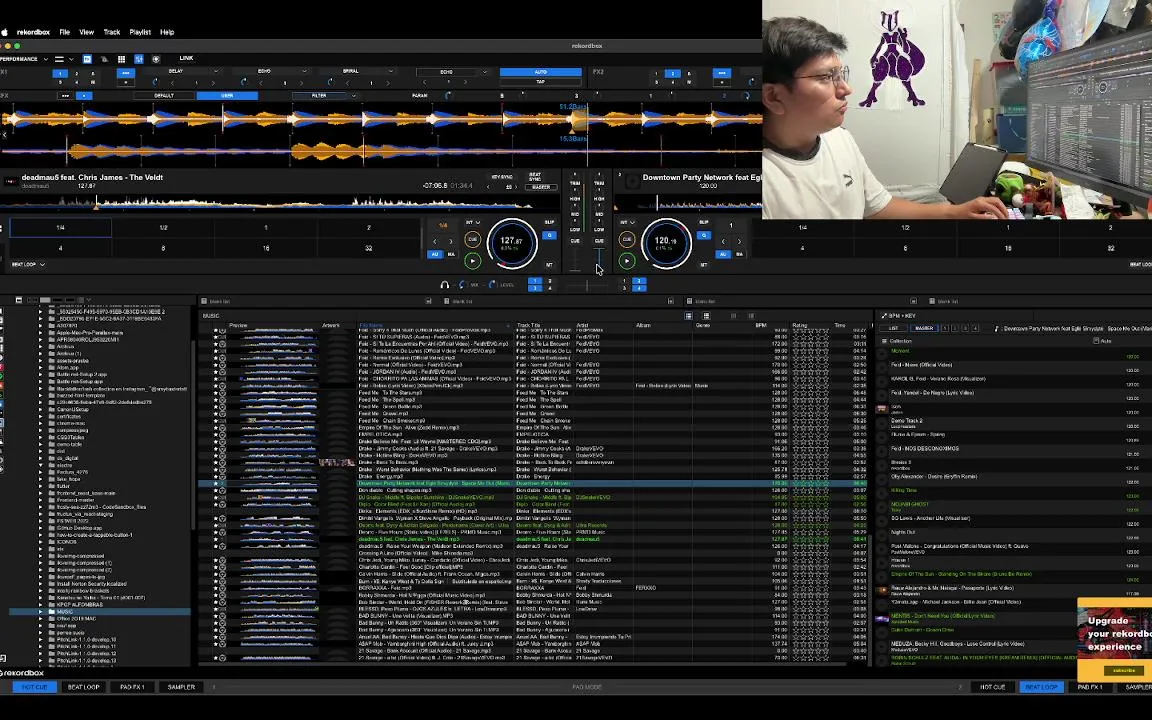Select highlighted Downtown Party Network track row
The width and height of the screenshot is (1152, 720).
click(x=533, y=483)
